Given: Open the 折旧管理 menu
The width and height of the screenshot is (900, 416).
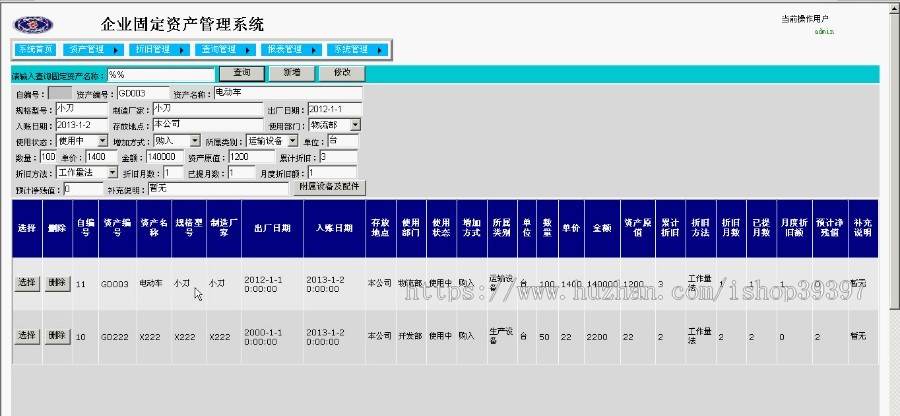Looking at the screenshot, I should tap(159, 49).
